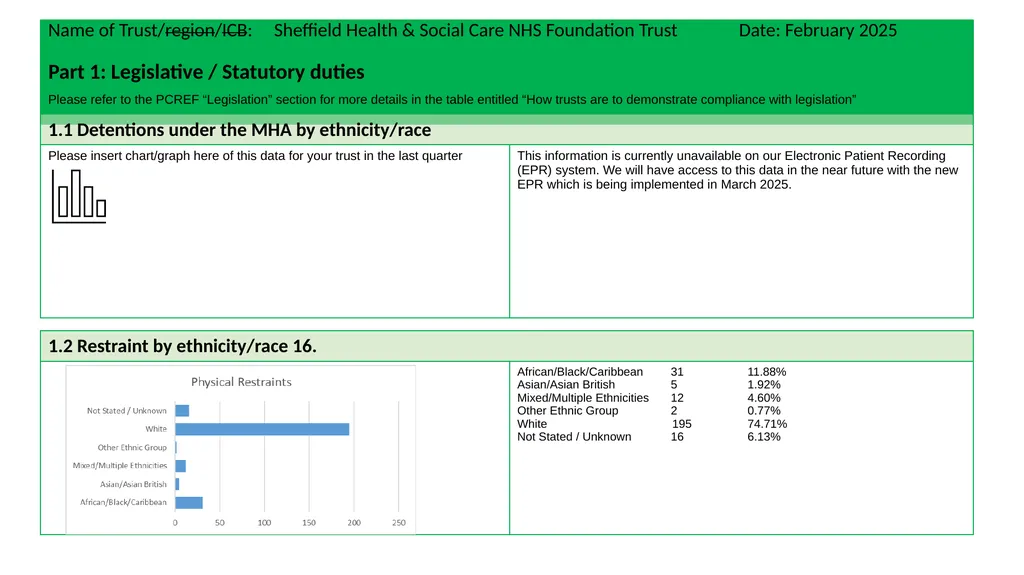Select 'Sheffield Health & Social Care NHS Foundation Trust'

tap(475, 31)
